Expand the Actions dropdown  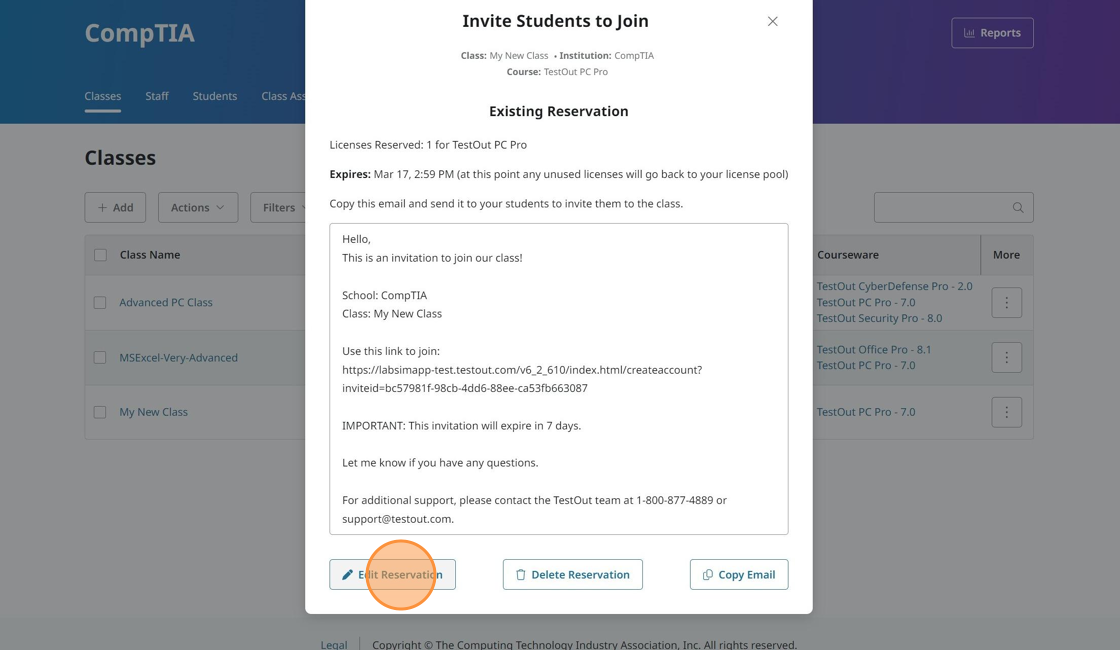(x=198, y=207)
